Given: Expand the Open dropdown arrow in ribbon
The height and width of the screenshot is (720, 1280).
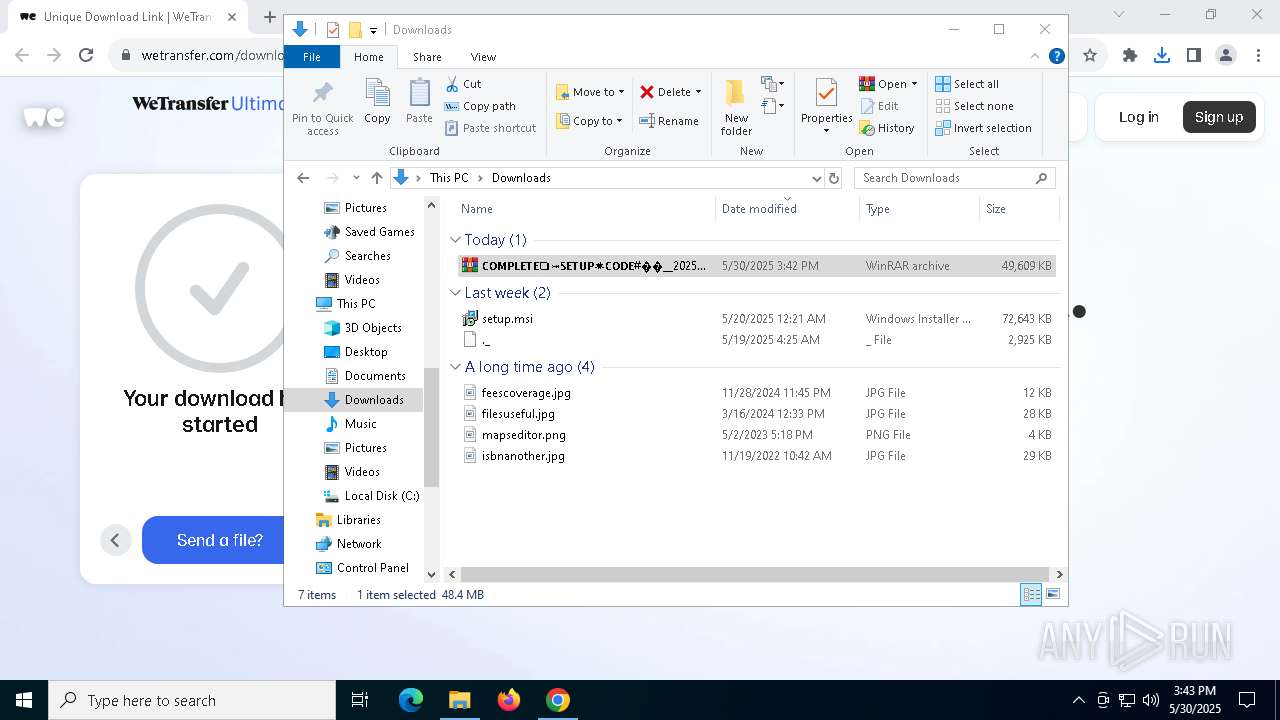Looking at the screenshot, I should click(x=914, y=84).
